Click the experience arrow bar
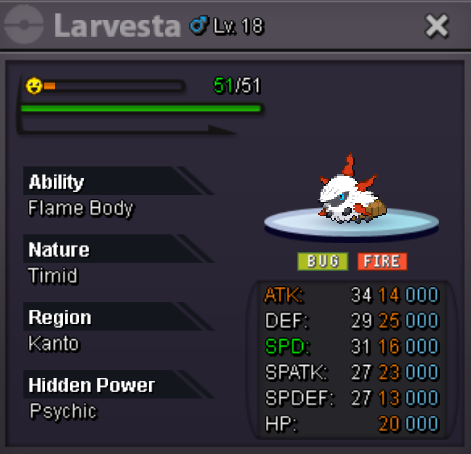The image size is (471, 454). point(127,130)
